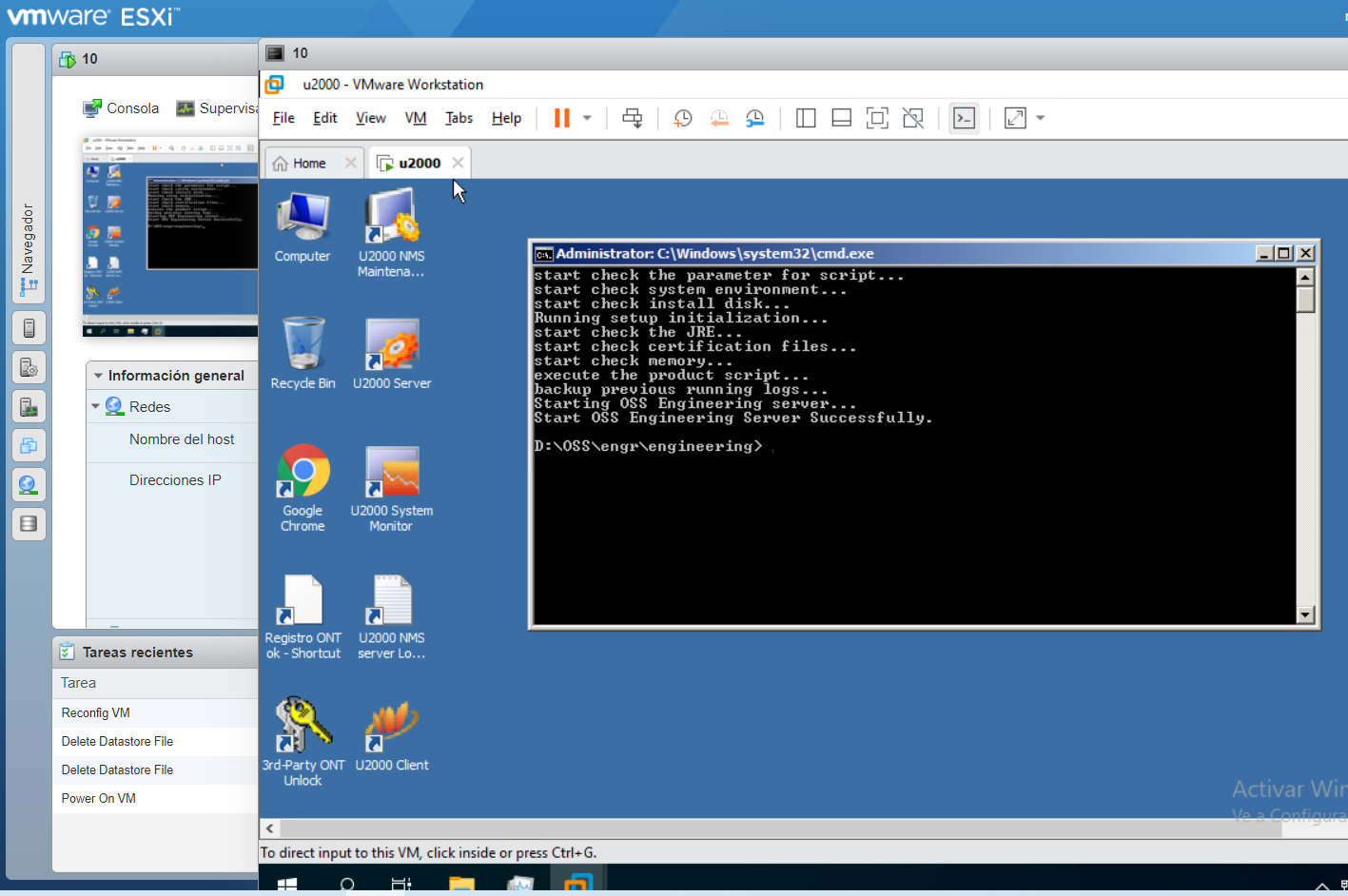Viewport: 1348px width, 896px height.
Task: Expand the full screen options dropdown
Action: click(1040, 117)
